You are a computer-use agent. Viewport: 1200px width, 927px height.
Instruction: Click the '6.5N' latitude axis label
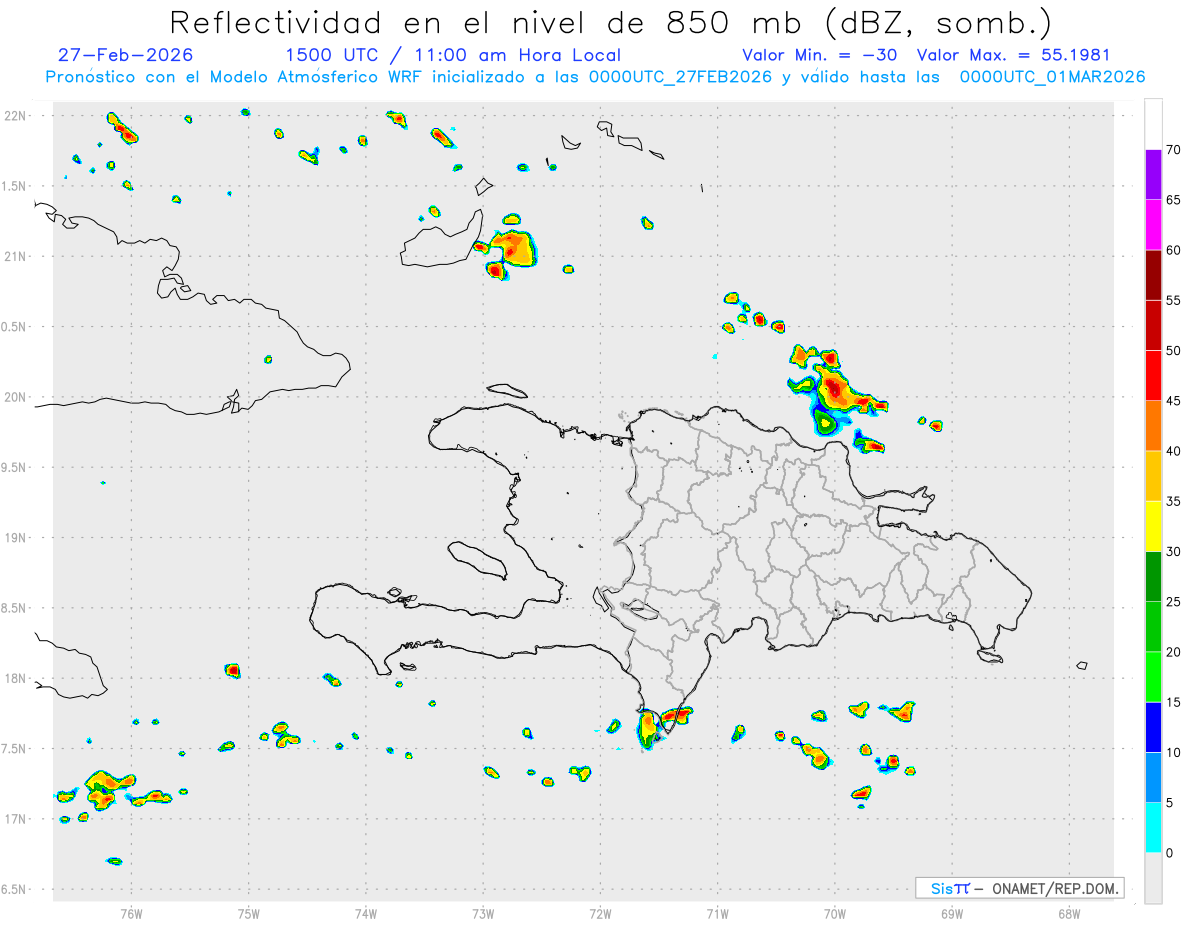(15, 890)
